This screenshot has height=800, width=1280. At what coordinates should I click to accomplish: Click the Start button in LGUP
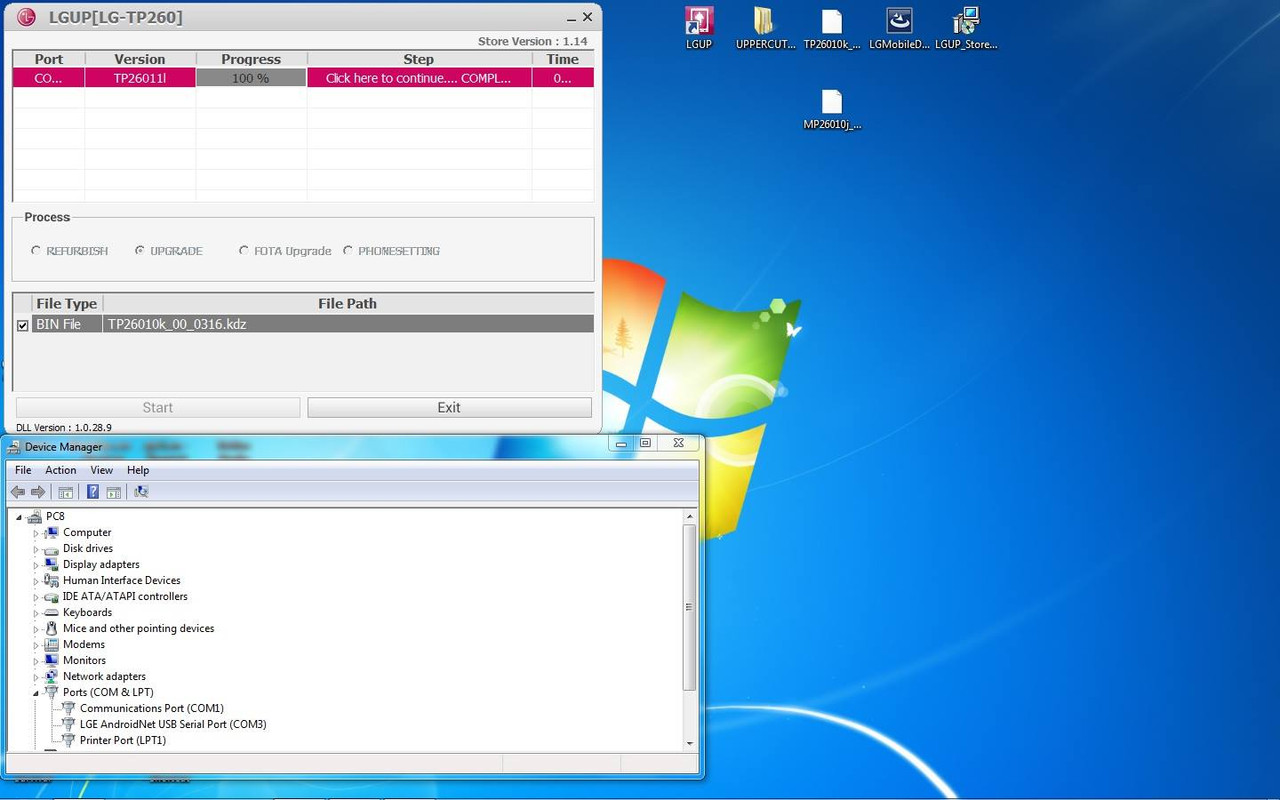pyautogui.click(x=158, y=407)
